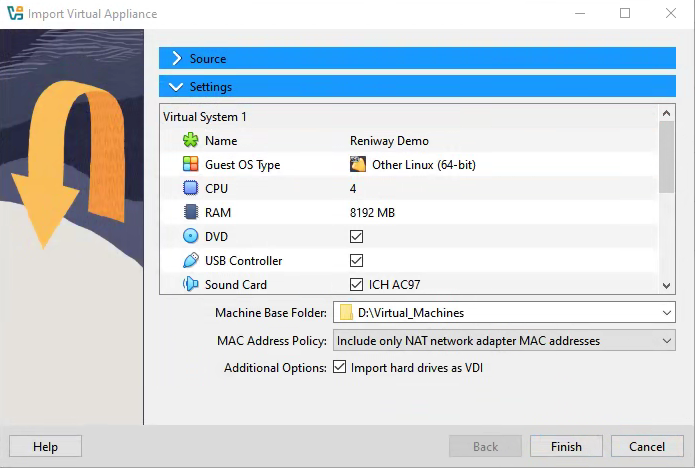
Task: Toggle the USB Controller checkbox
Action: [356, 260]
